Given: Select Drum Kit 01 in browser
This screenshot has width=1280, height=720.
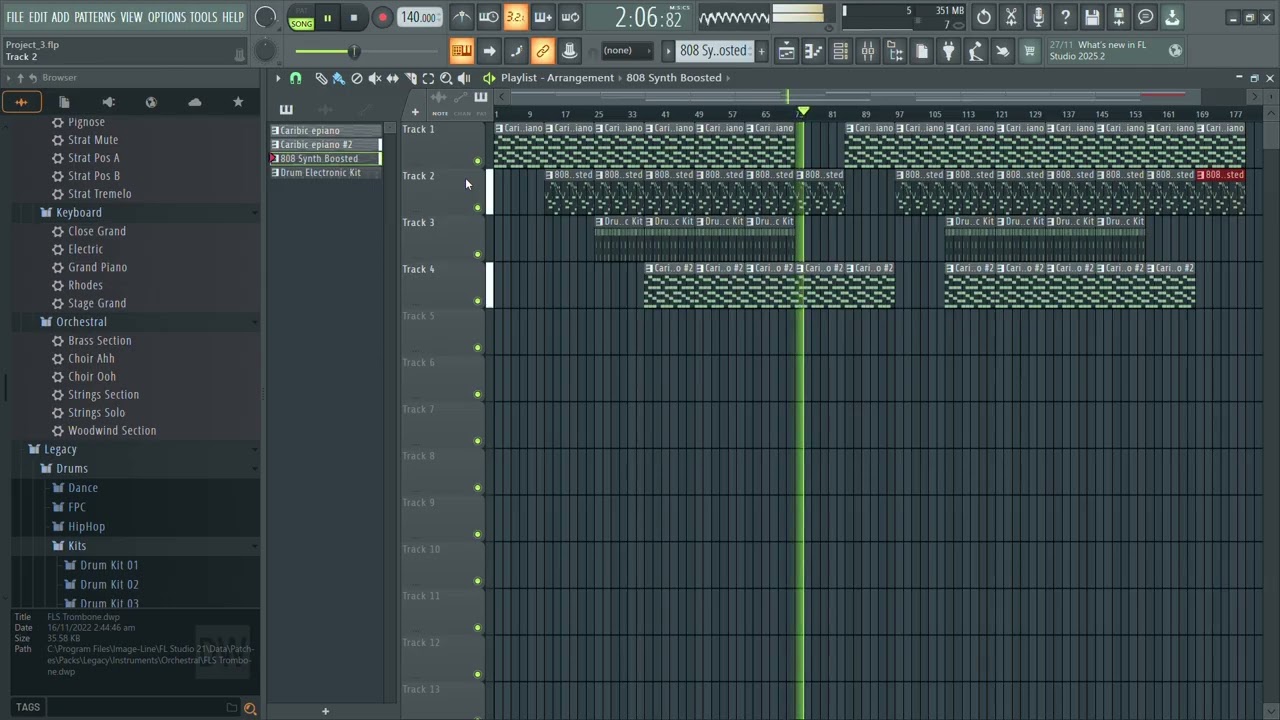Looking at the screenshot, I should [x=109, y=566].
